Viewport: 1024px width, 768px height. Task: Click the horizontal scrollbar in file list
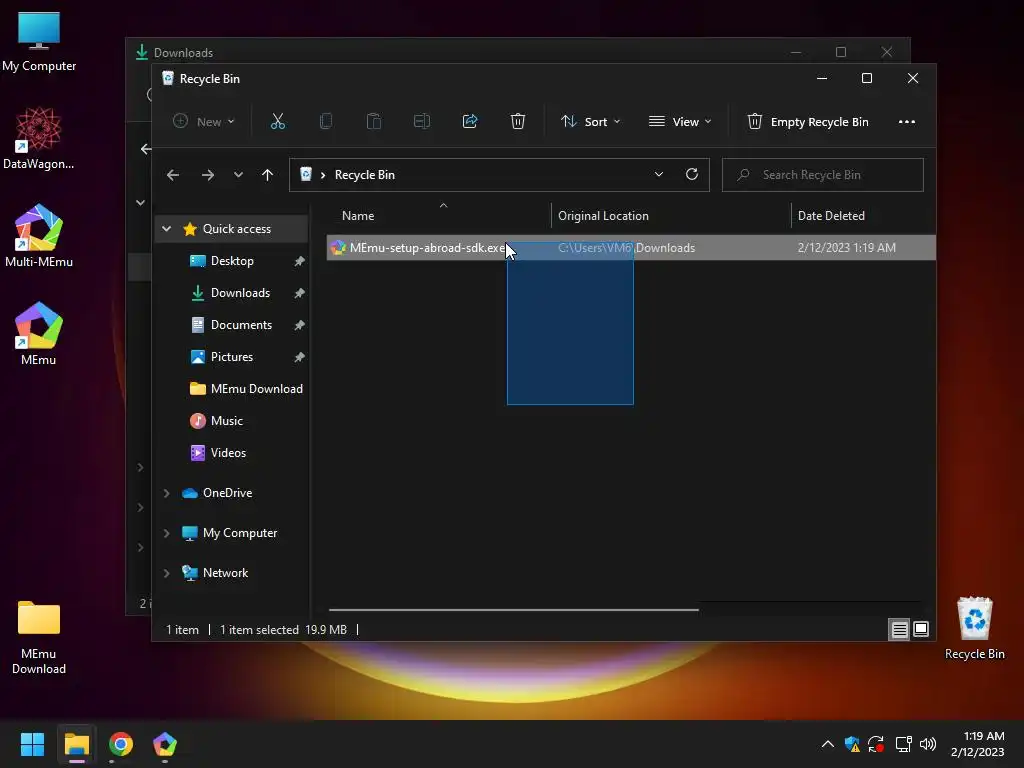[x=513, y=609]
